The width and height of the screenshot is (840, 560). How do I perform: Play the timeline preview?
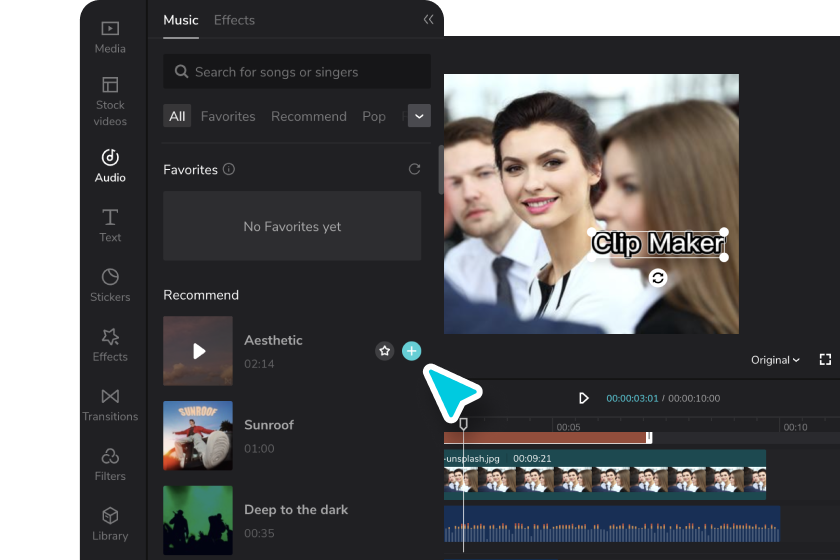[x=583, y=398]
